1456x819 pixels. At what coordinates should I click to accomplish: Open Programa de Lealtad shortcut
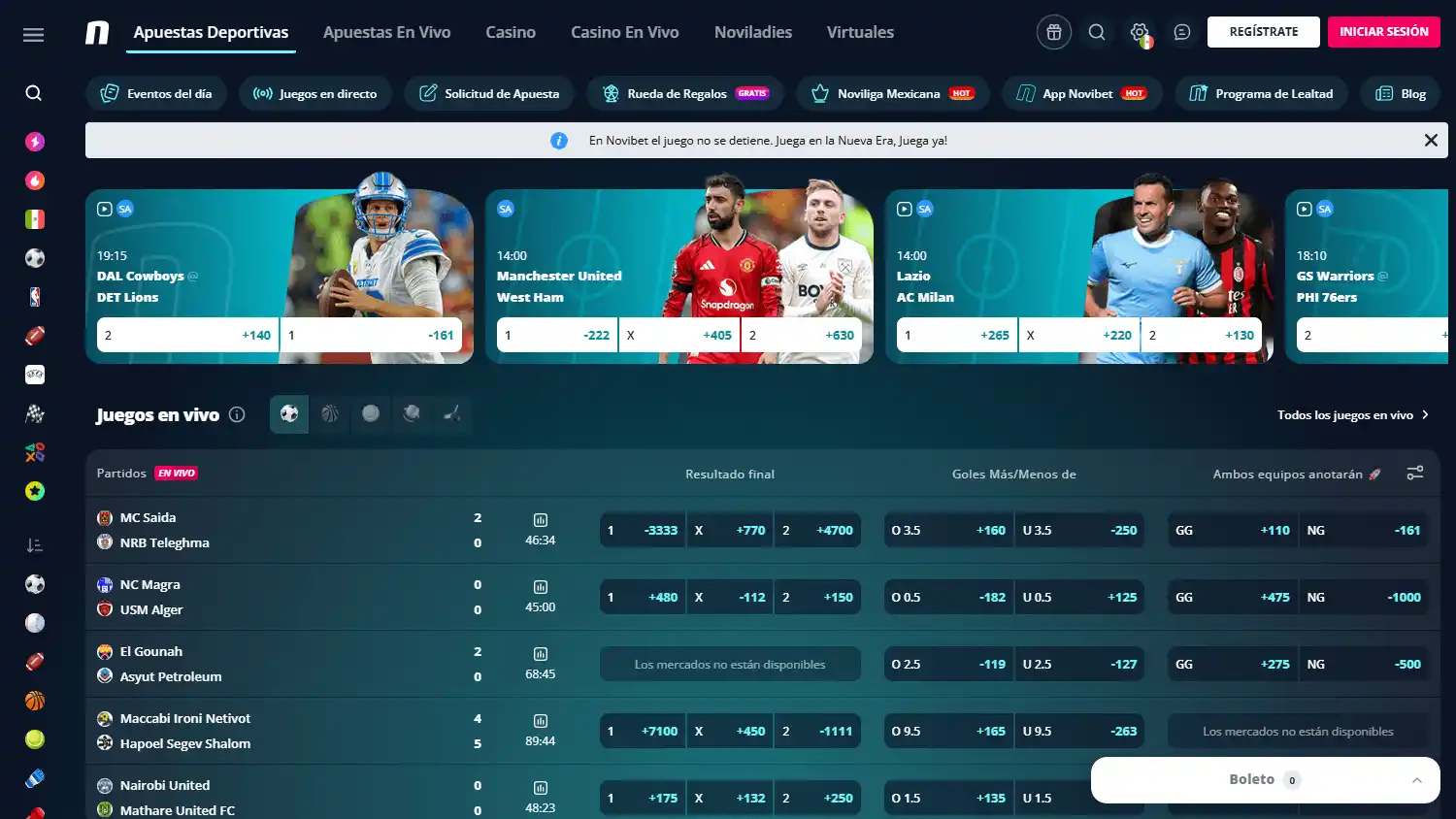click(1262, 94)
